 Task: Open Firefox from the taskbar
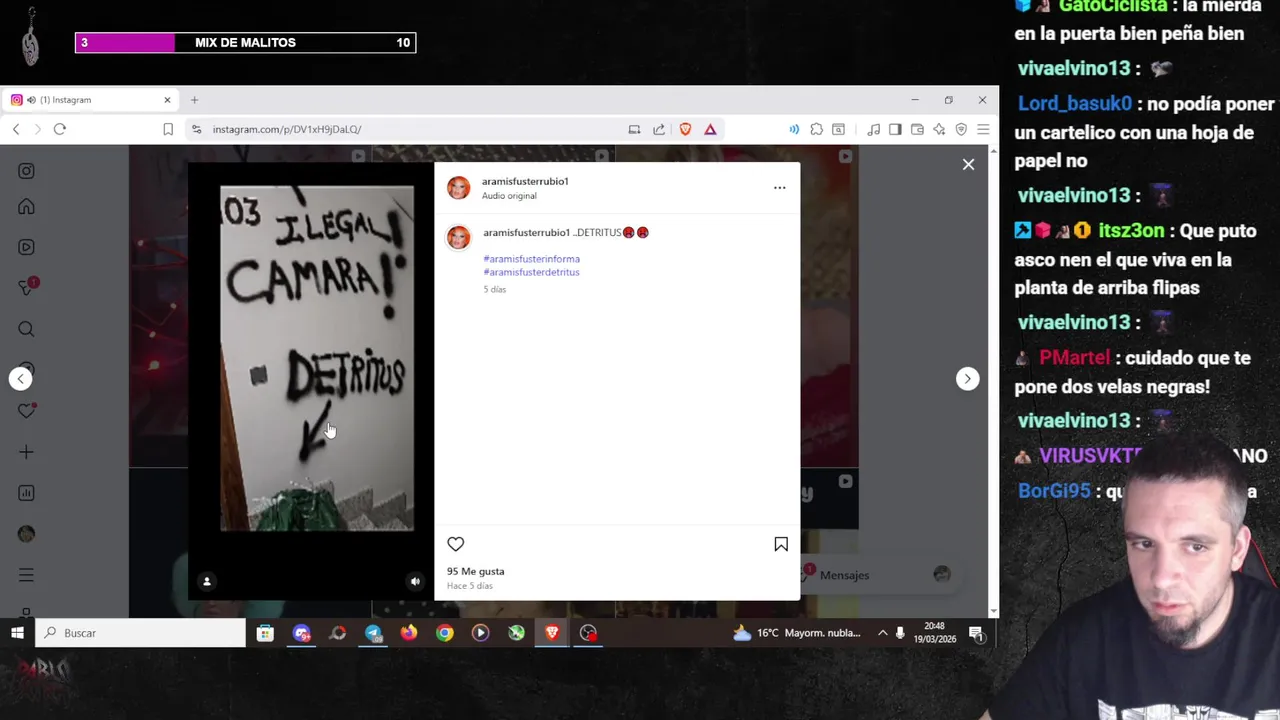[x=409, y=633]
